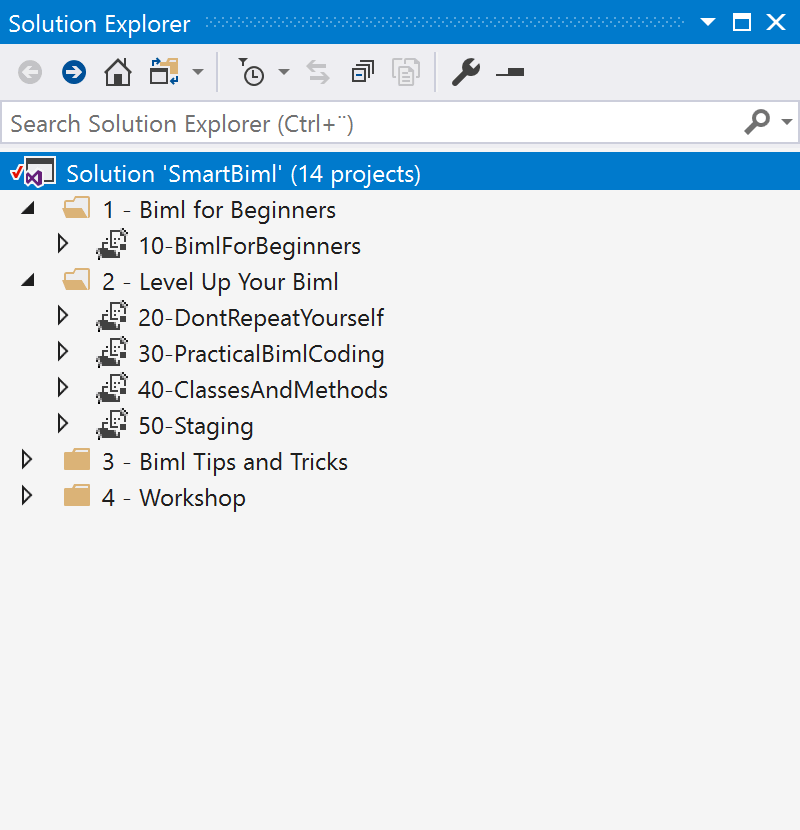Select the 40-ClassesAndMethods project
Image resolution: width=800 pixels, height=830 pixels.
click(262, 390)
